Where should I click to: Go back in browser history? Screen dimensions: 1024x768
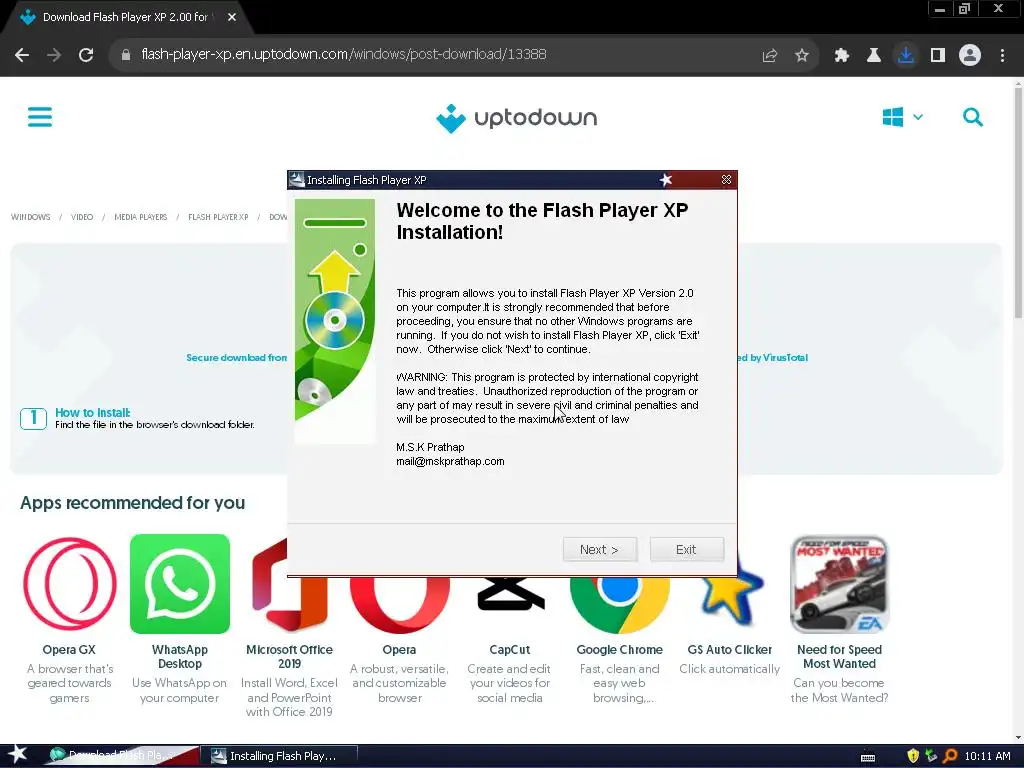click(x=22, y=55)
